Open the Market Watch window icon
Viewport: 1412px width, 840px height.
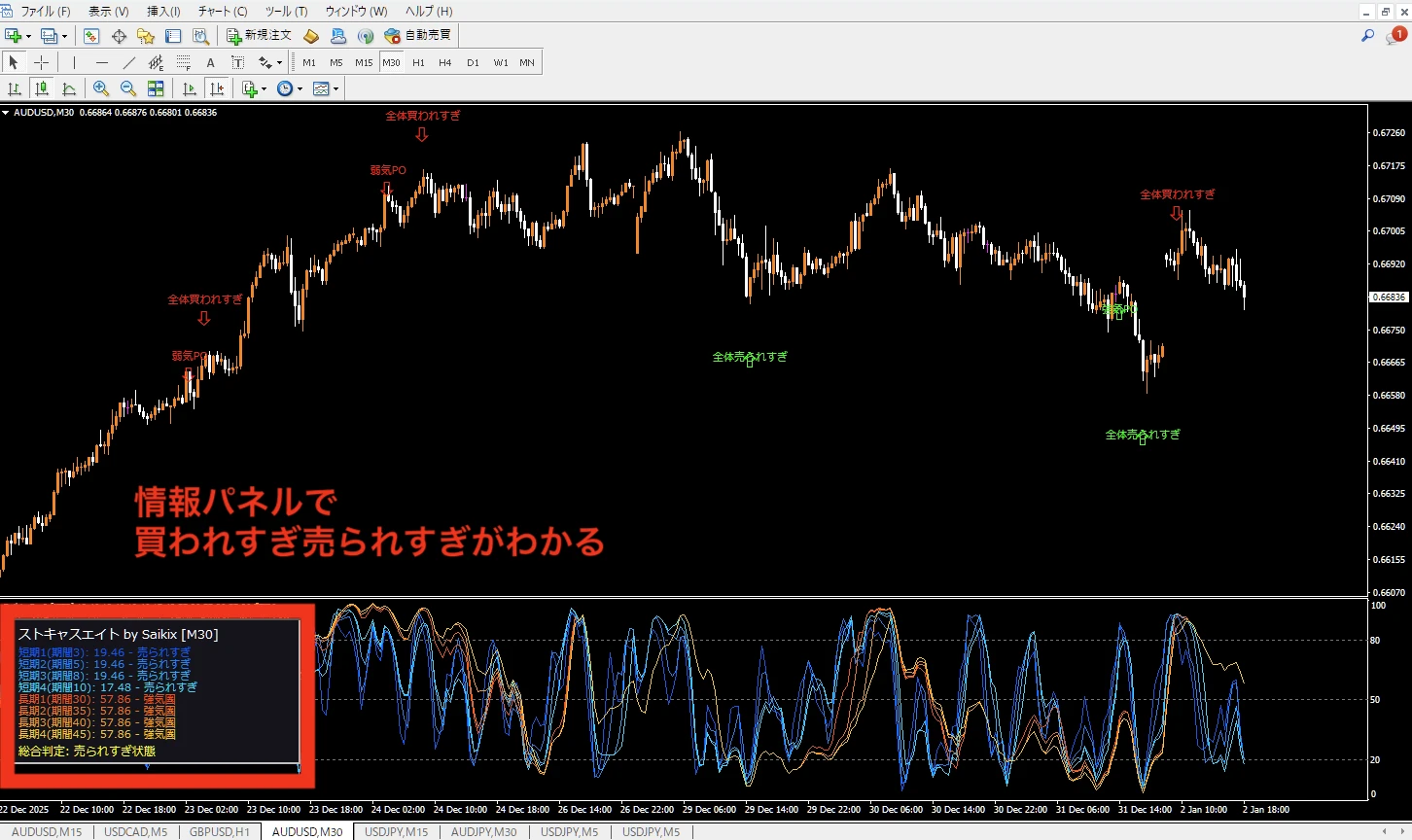click(91, 36)
